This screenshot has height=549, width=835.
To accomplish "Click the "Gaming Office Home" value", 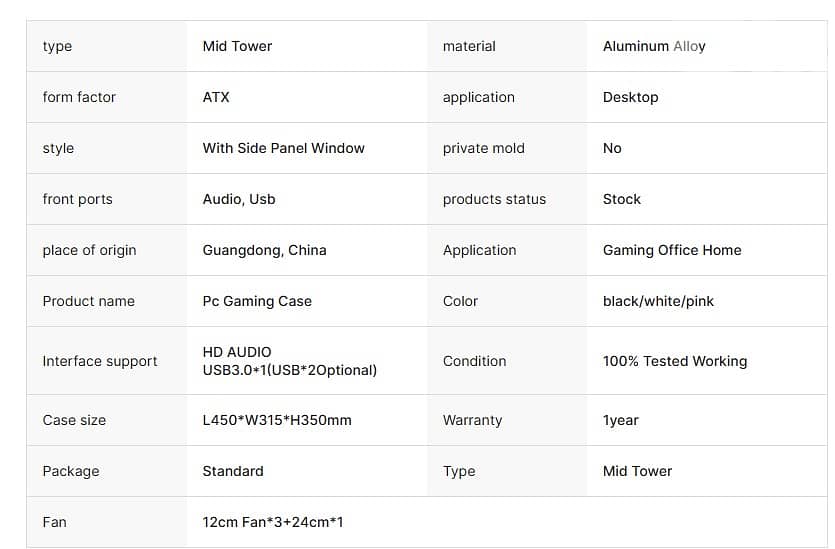I will (672, 250).
